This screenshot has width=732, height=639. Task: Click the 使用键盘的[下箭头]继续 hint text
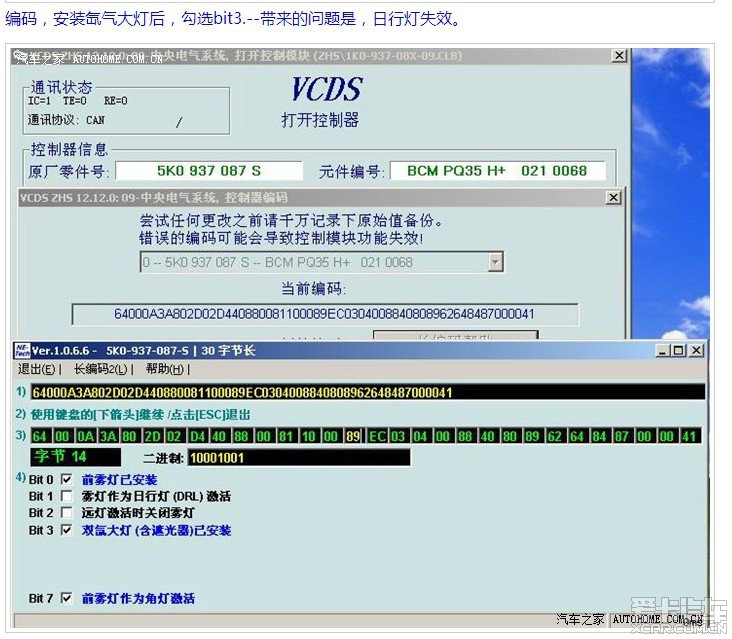[x=140, y=414]
